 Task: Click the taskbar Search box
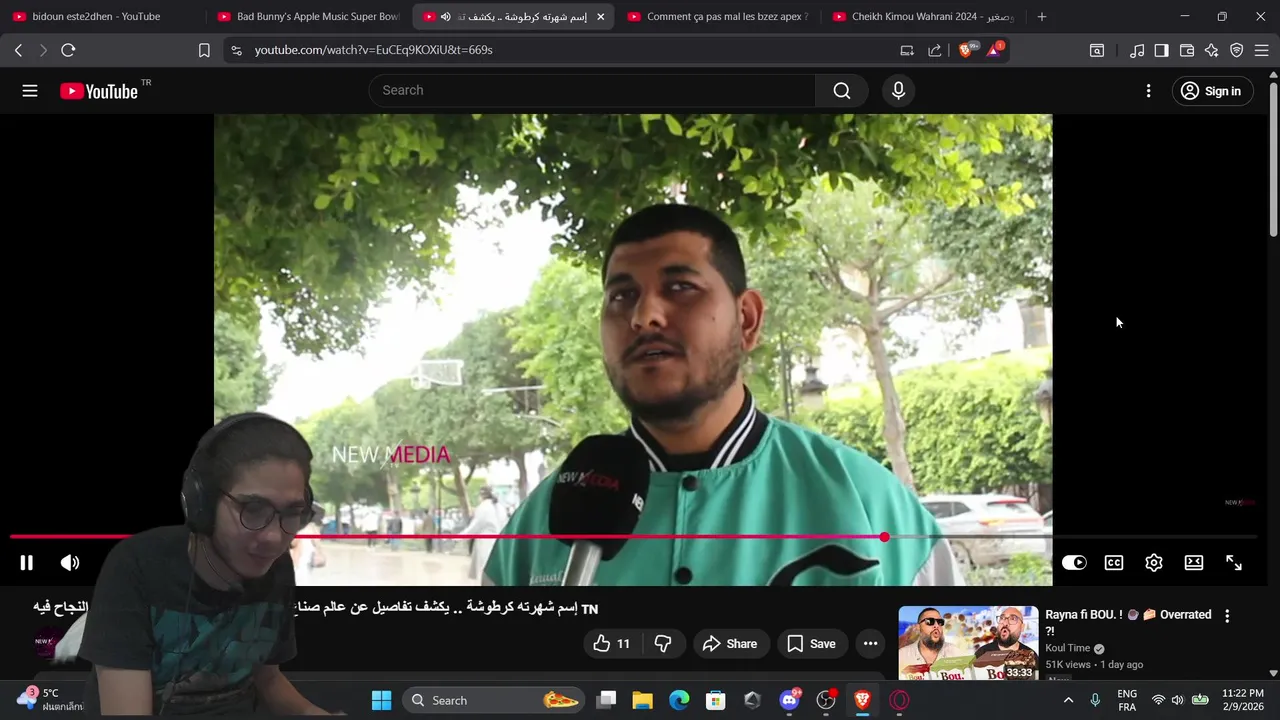pyautogui.click(x=494, y=700)
